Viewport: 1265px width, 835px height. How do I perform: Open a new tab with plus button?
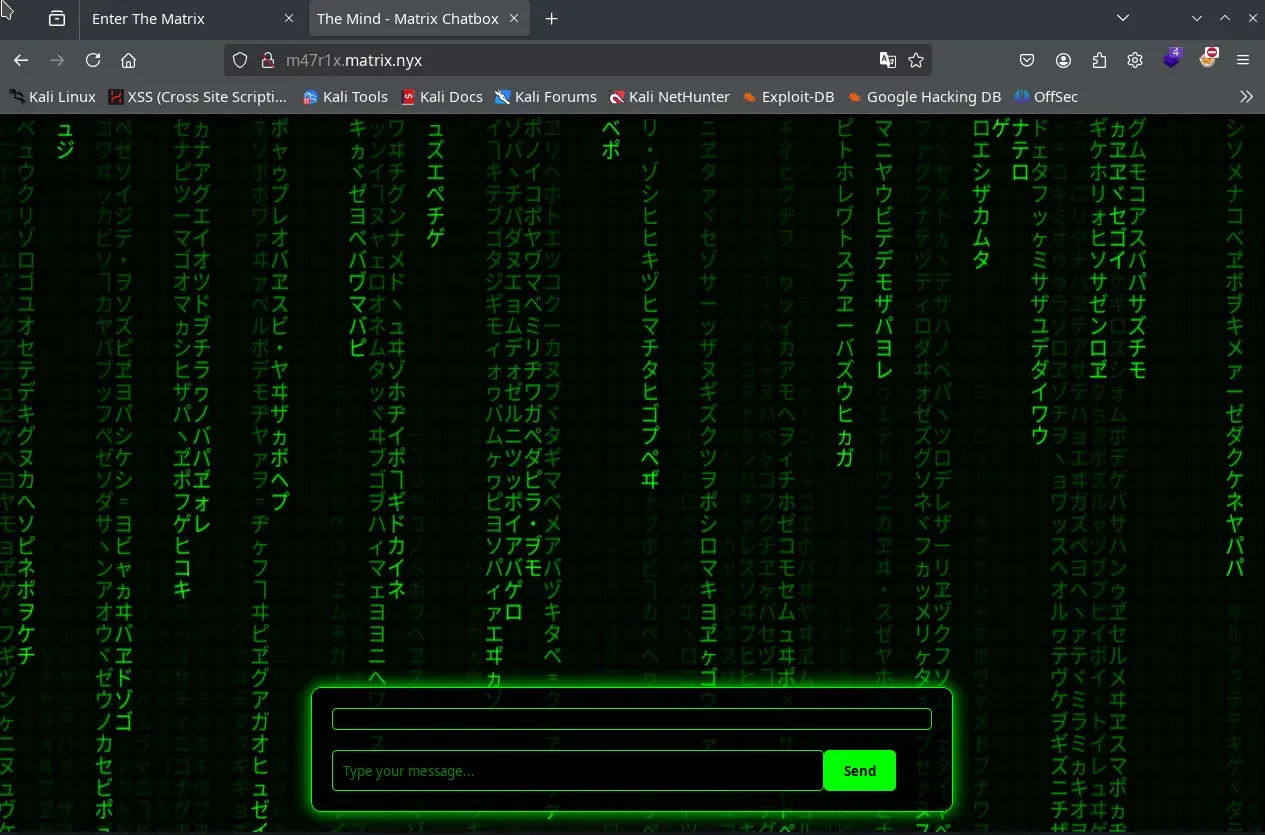tap(551, 19)
